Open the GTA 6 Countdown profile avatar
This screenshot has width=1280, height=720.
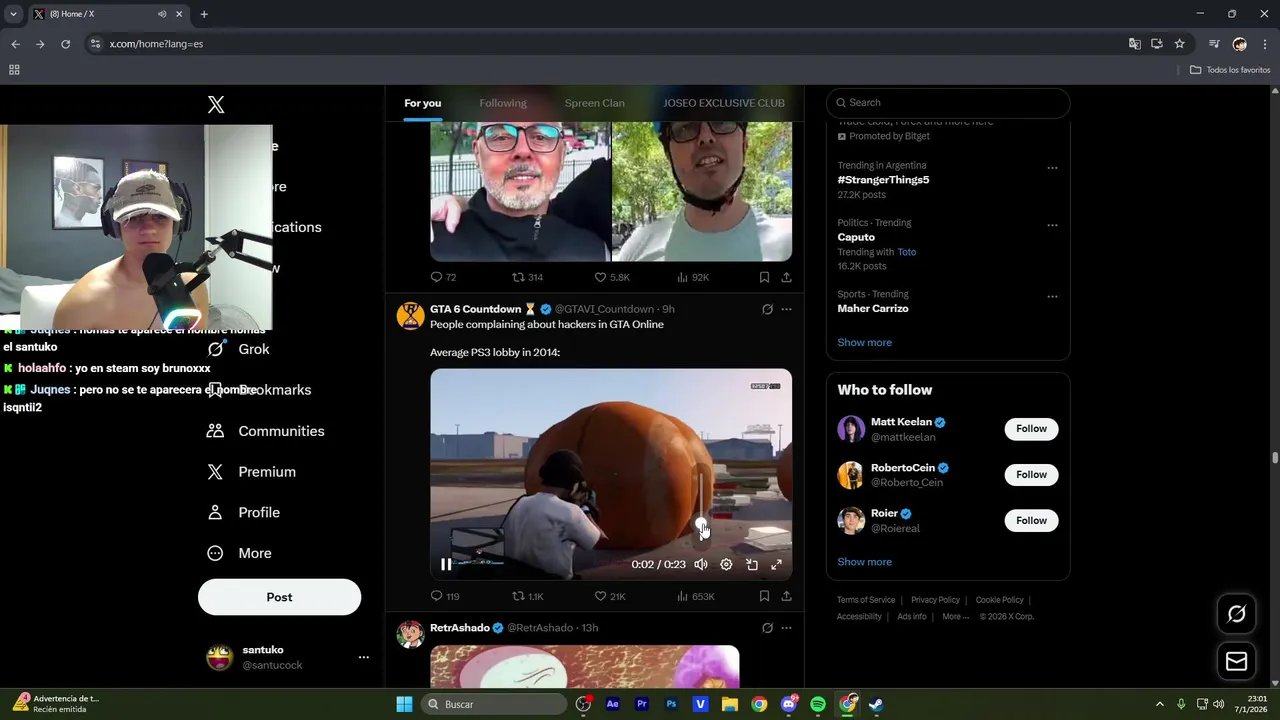point(410,316)
